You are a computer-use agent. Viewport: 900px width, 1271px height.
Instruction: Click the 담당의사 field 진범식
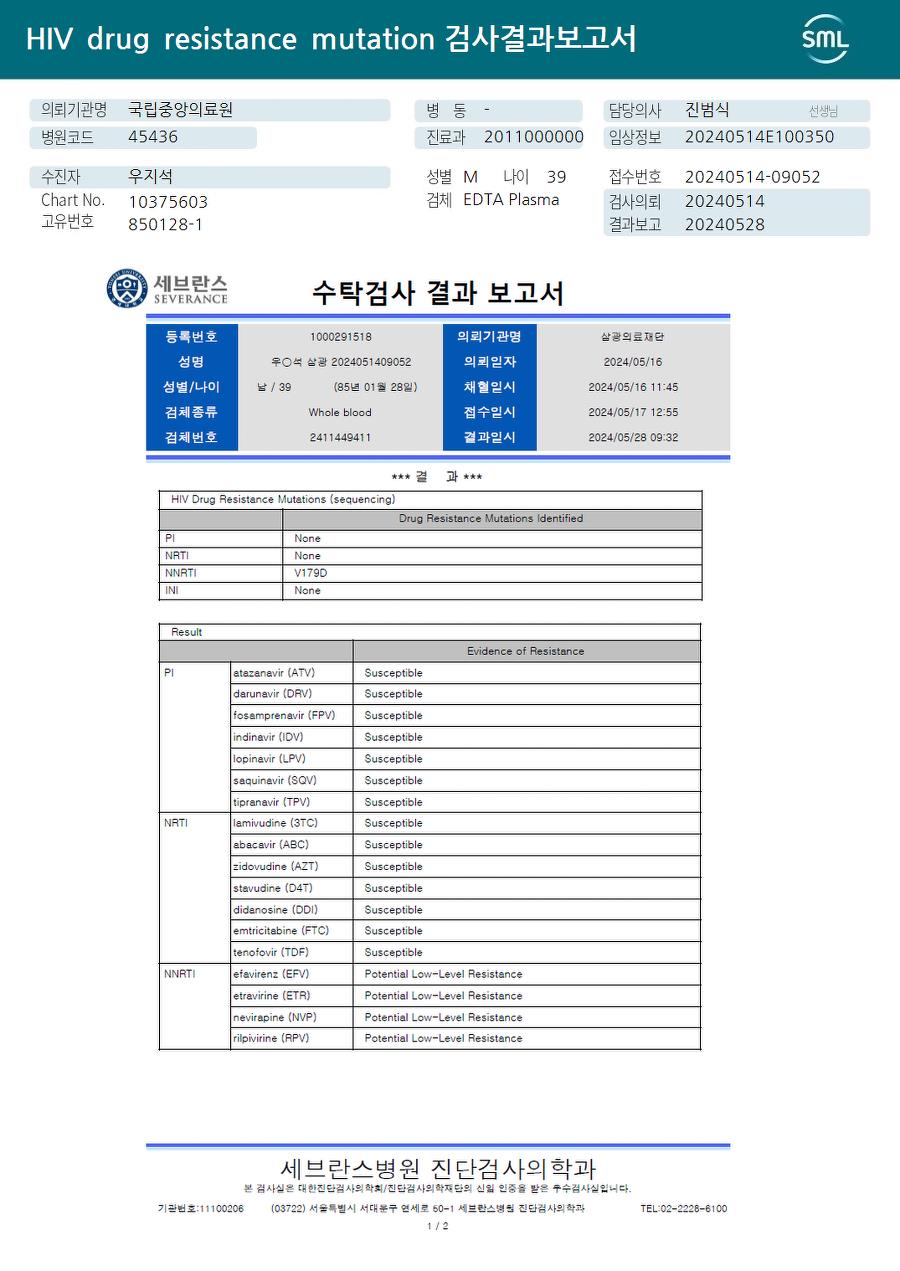(x=707, y=110)
